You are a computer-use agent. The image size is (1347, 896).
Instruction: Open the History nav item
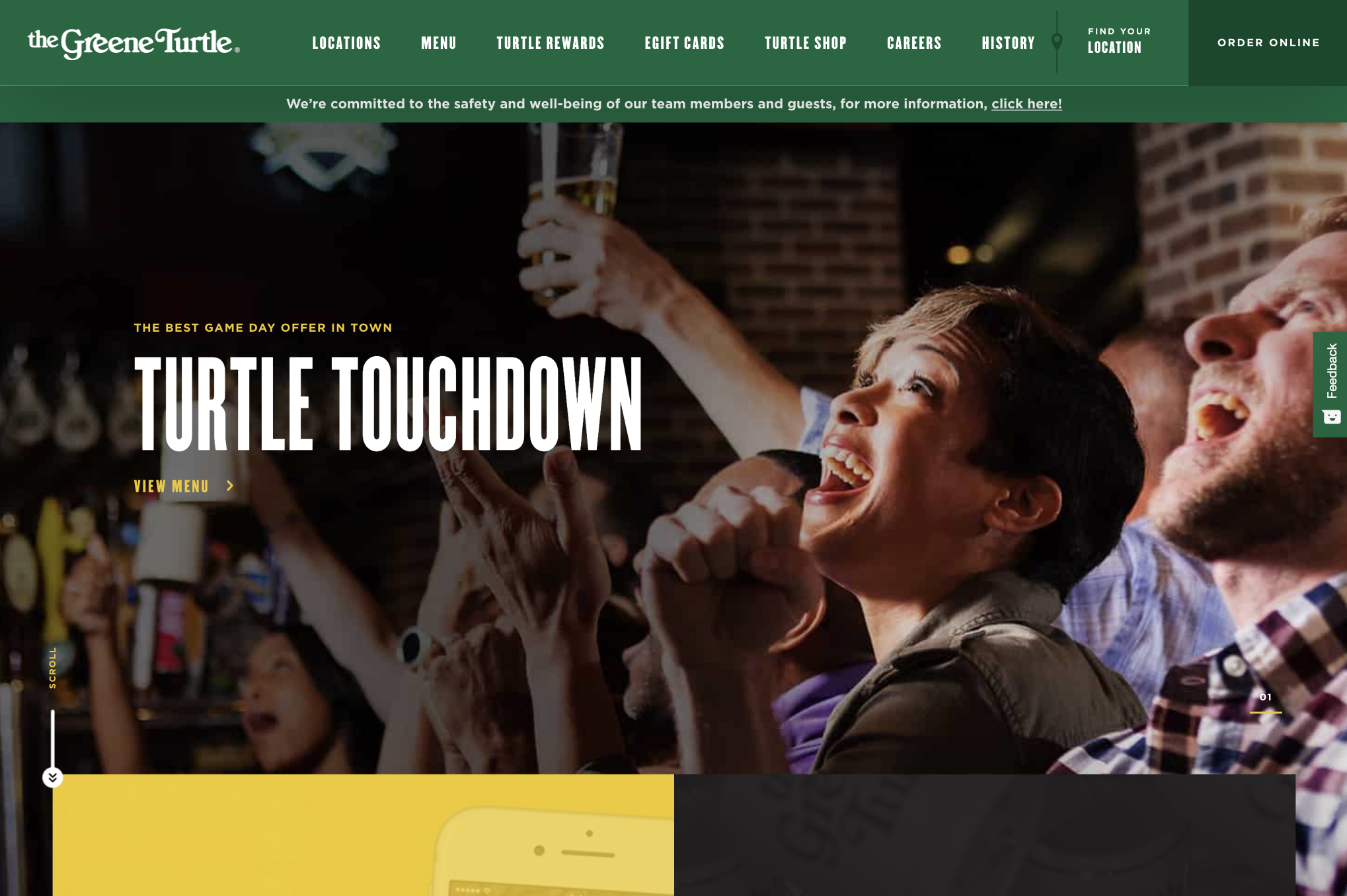click(1008, 43)
